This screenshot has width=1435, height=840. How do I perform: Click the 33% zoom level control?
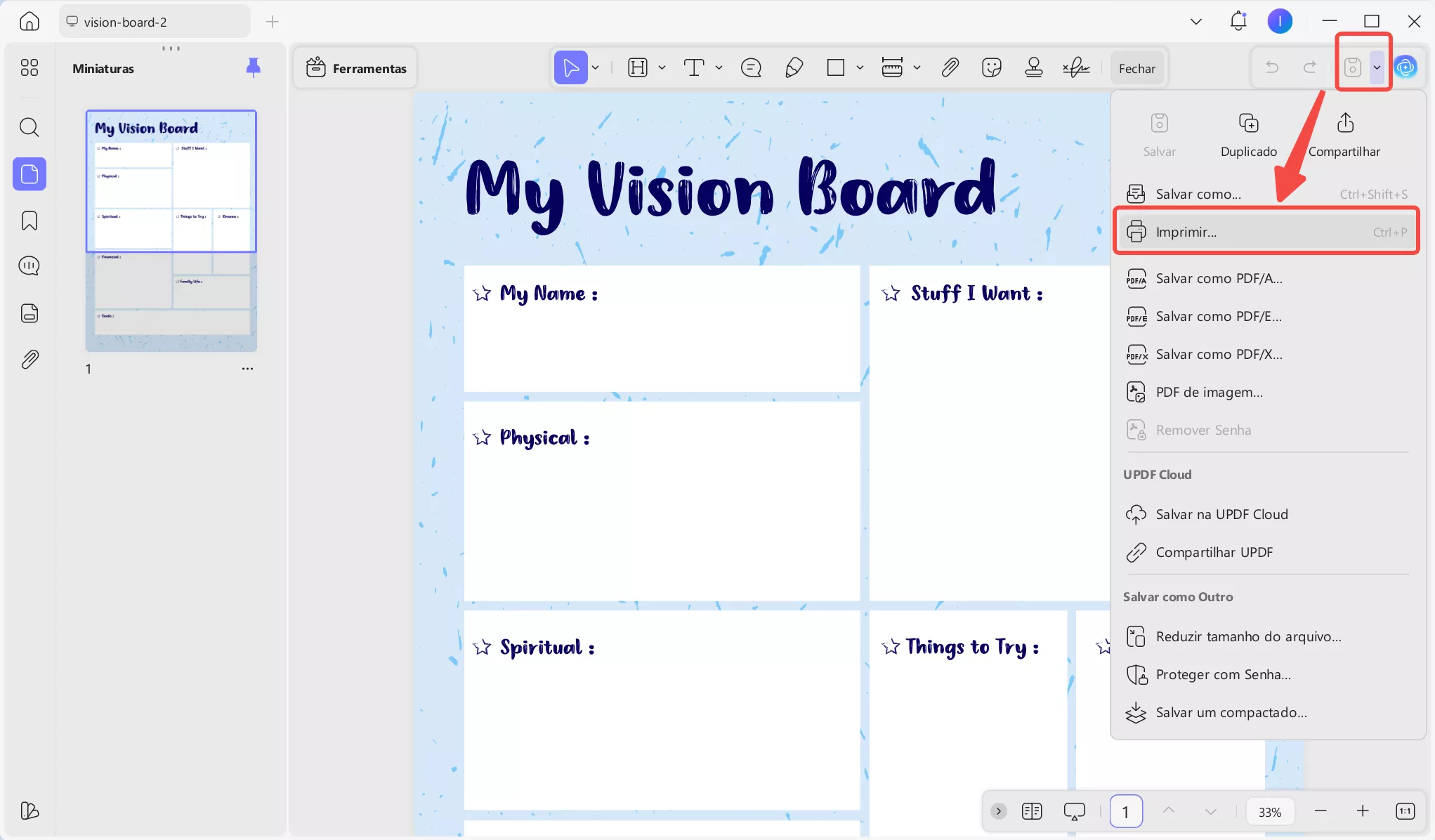(x=1269, y=811)
